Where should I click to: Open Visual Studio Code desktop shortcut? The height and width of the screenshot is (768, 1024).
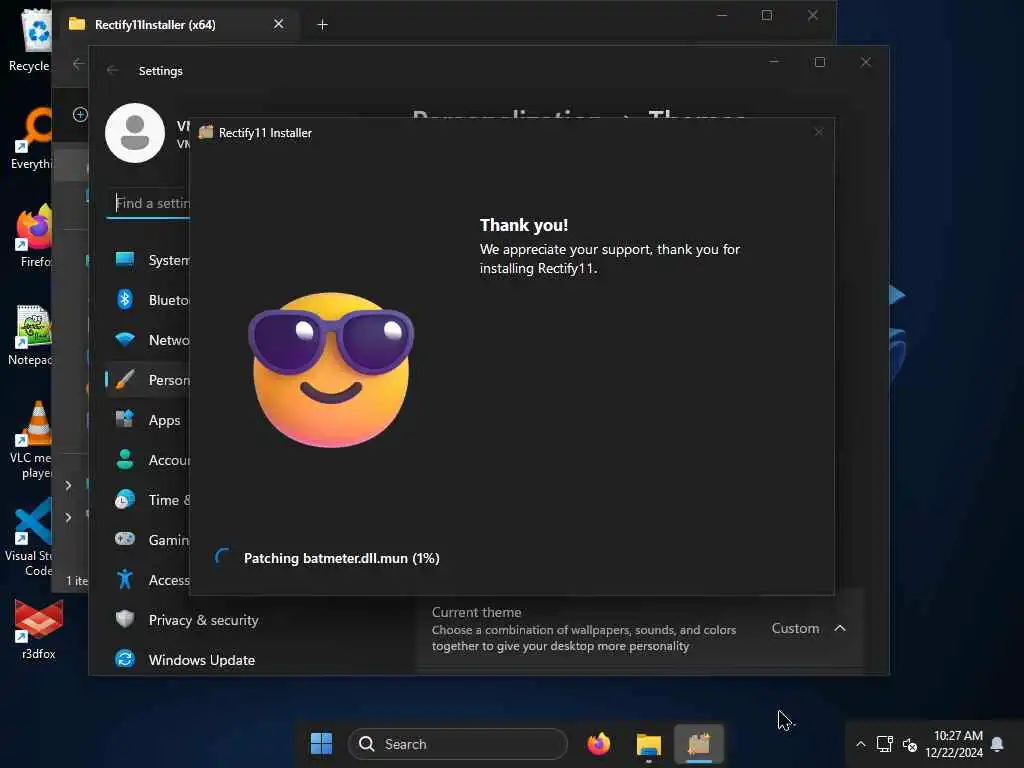[29, 538]
